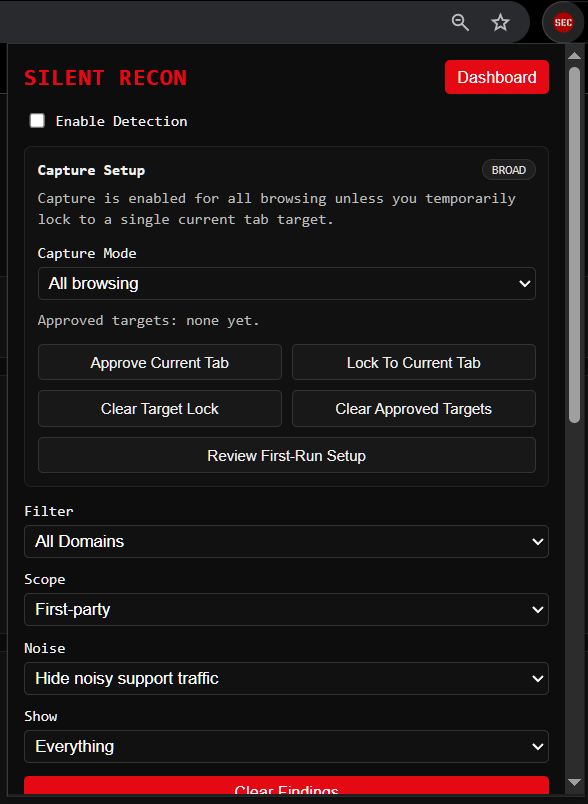Open the SEC extension icon in the toolbar
588x804 pixels.
click(563, 23)
